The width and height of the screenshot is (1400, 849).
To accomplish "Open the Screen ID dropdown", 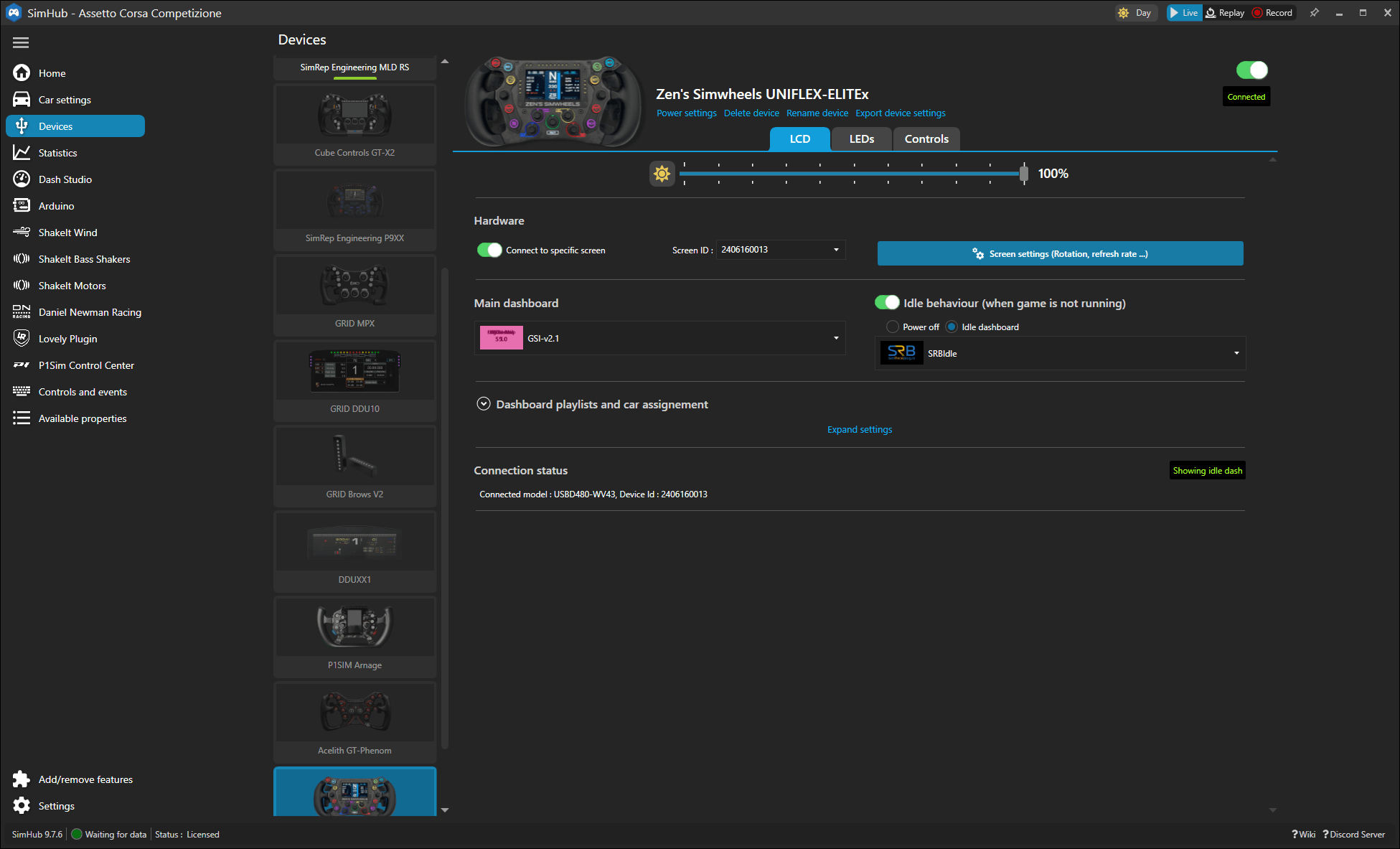I will (x=836, y=250).
